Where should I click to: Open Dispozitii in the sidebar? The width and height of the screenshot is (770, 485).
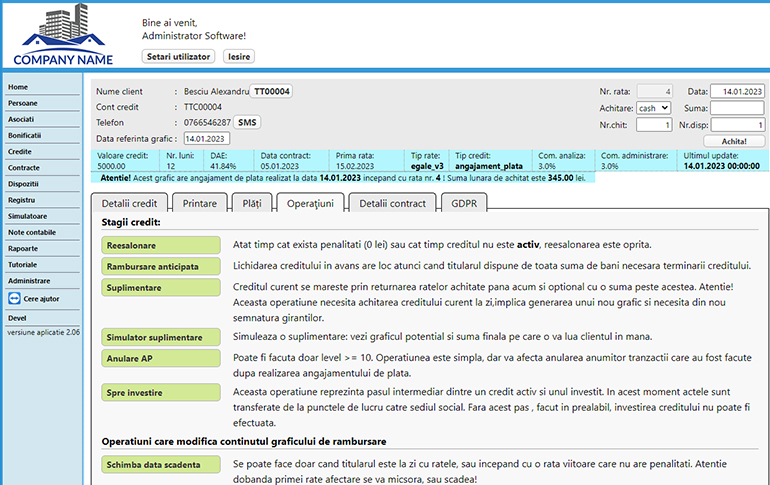[x=23, y=184]
